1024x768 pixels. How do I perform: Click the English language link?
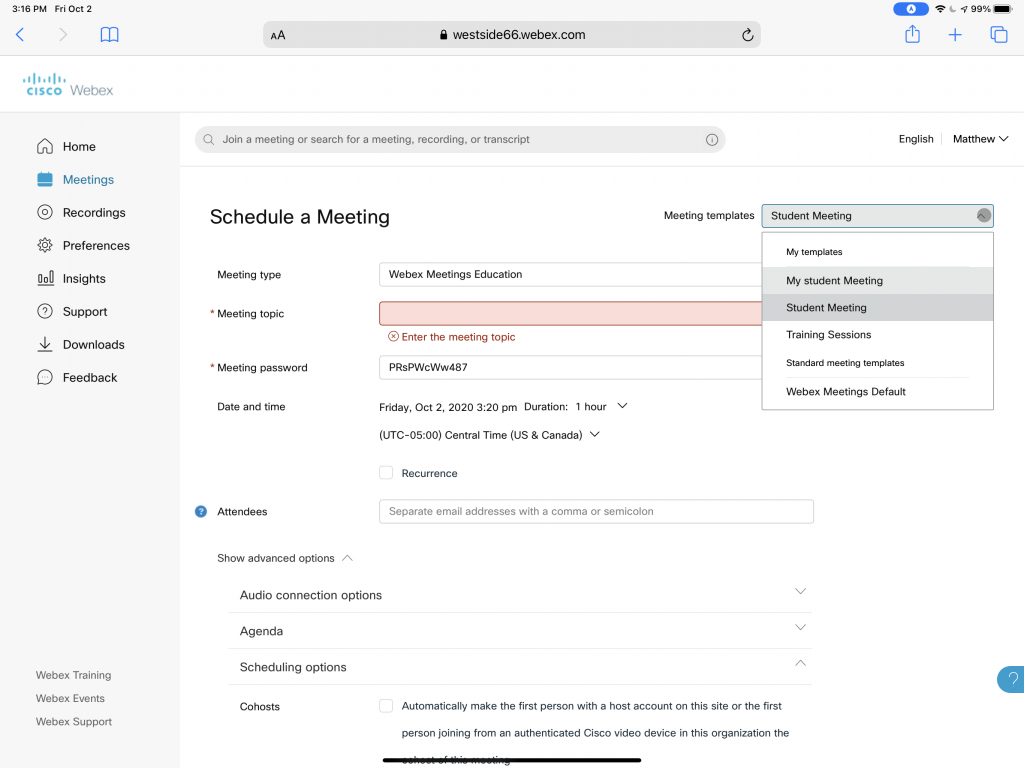916,139
